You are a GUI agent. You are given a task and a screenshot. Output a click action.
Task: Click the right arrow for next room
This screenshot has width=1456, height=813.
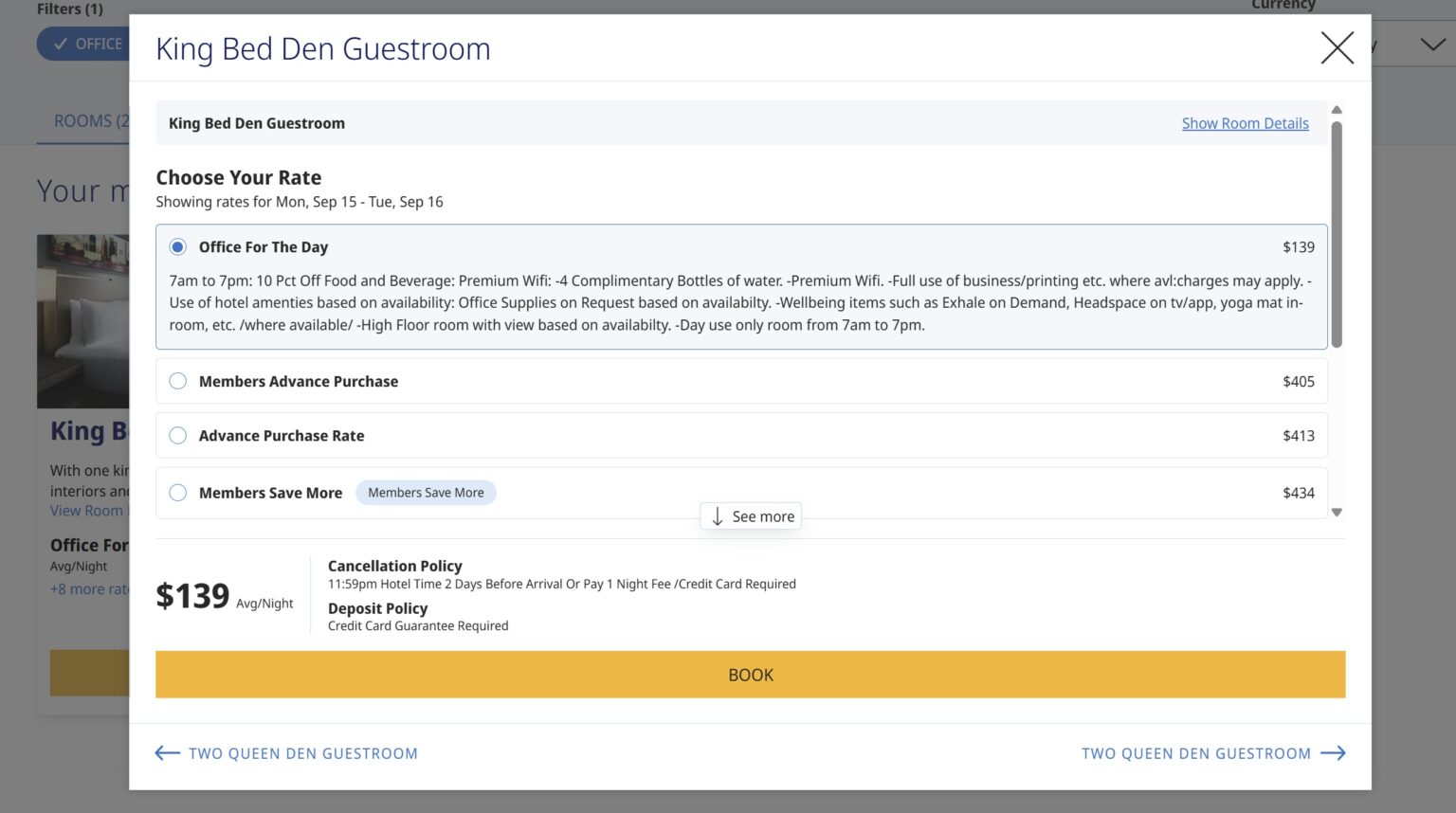pyautogui.click(x=1333, y=753)
